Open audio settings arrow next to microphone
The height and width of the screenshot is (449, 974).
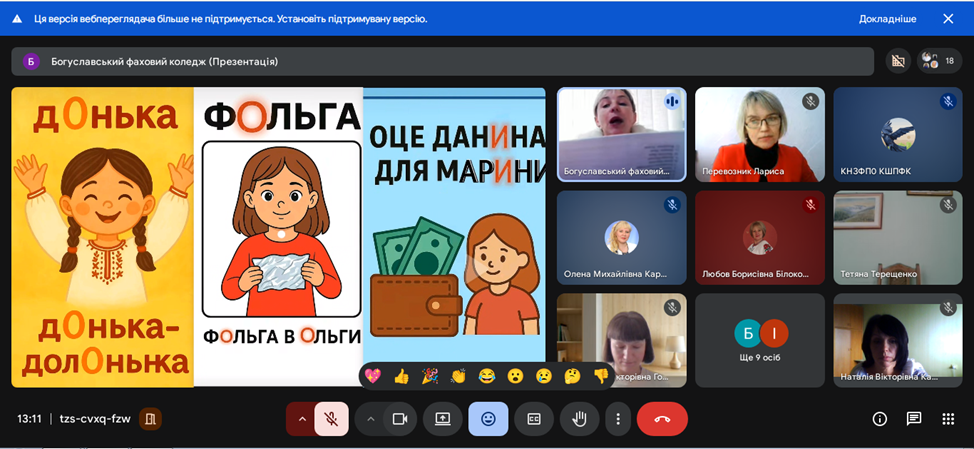point(302,419)
